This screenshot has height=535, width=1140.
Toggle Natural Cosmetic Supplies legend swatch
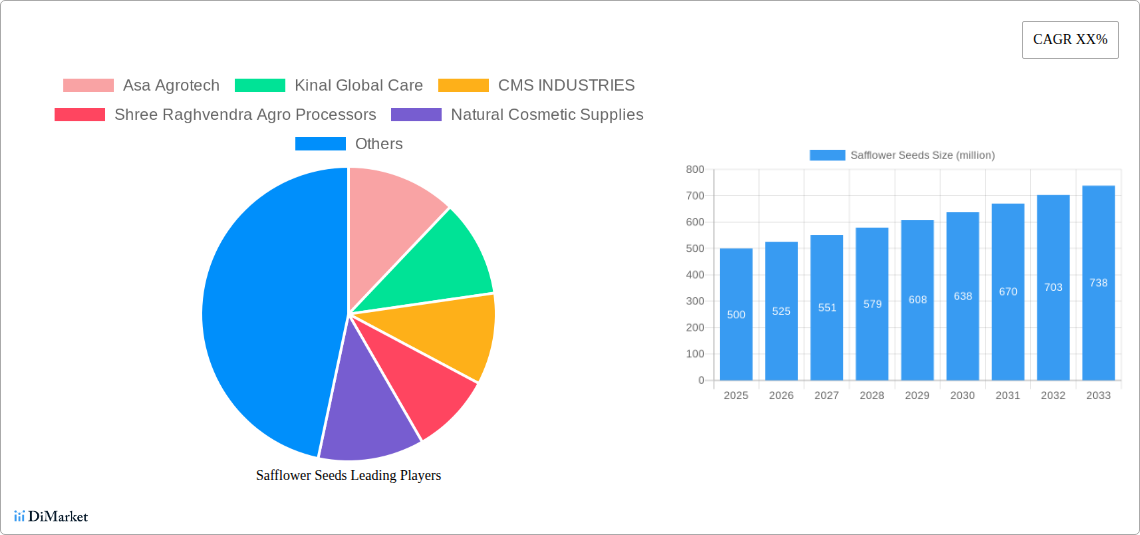(x=417, y=115)
